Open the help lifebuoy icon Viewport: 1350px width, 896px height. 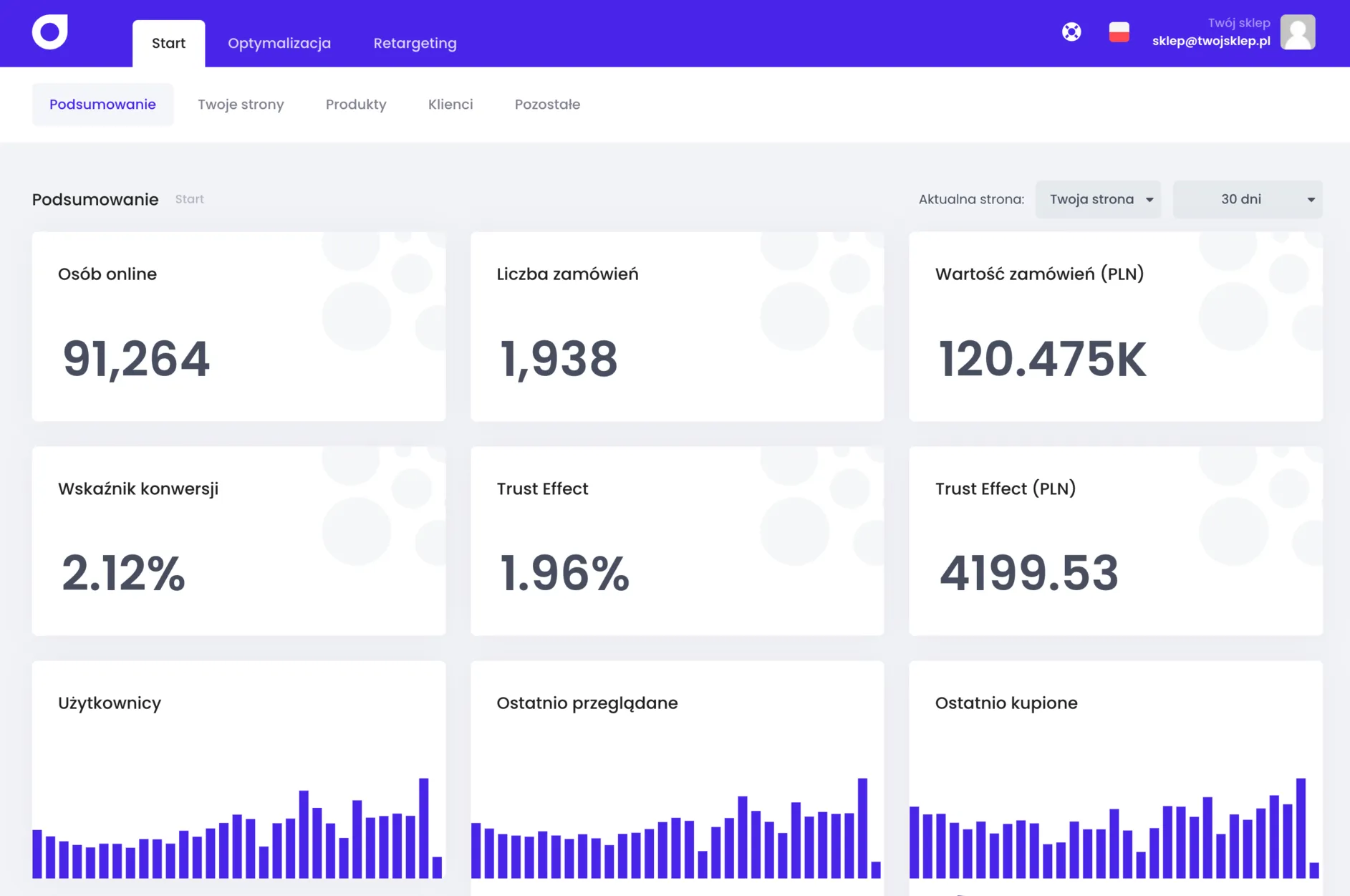tap(1071, 32)
